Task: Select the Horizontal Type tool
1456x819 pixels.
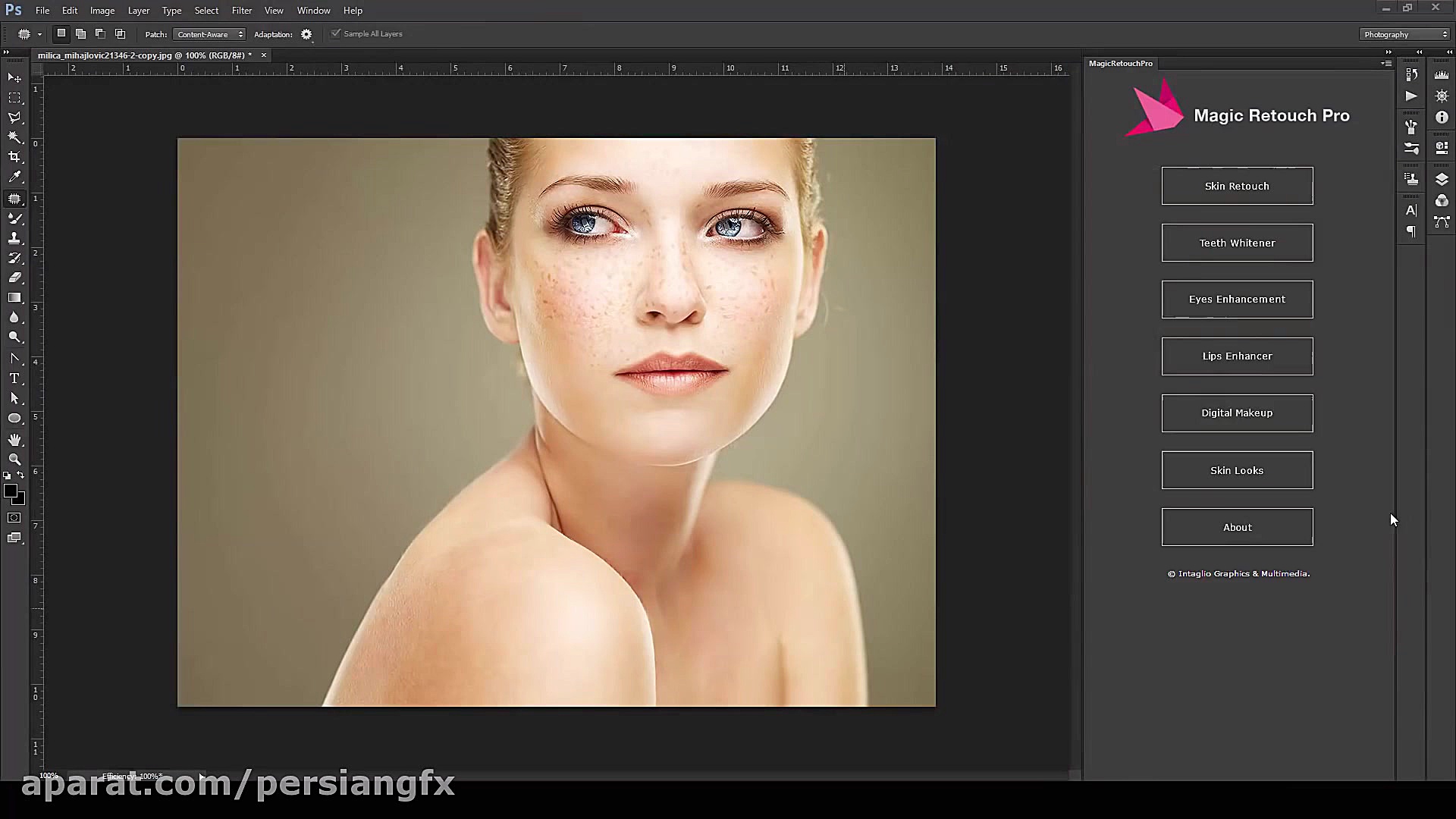Action: pyautogui.click(x=14, y=378)
